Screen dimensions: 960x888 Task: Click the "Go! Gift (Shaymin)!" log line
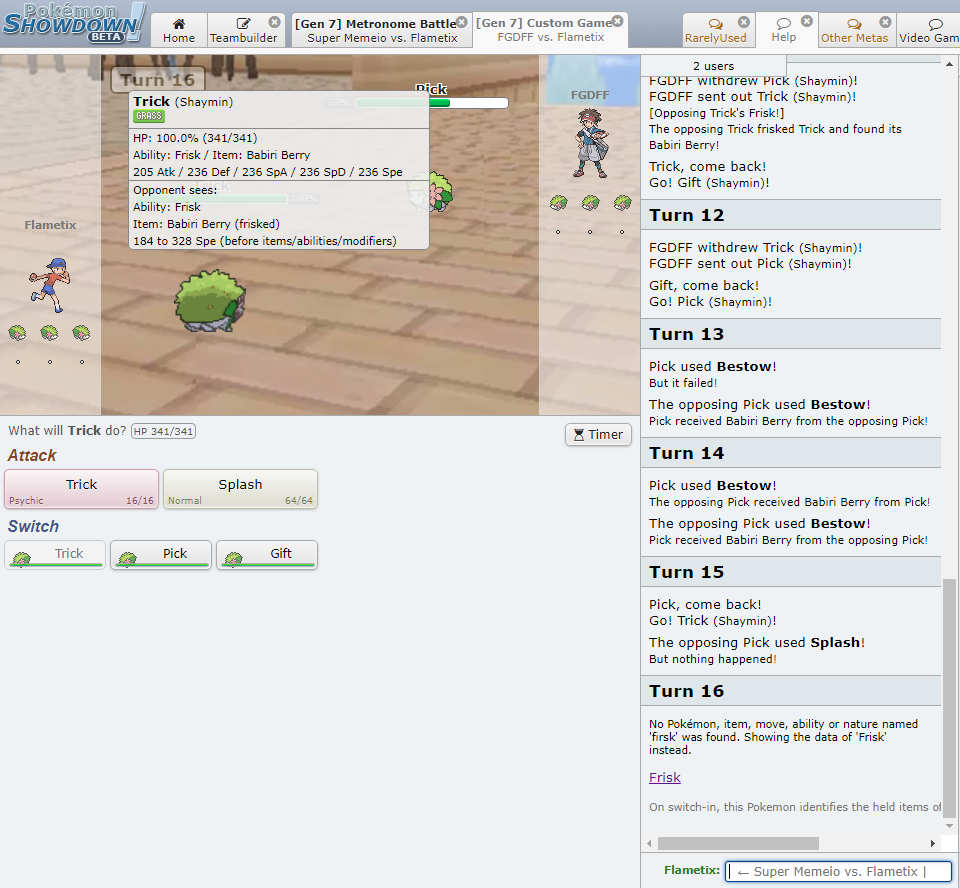(709, 182)
